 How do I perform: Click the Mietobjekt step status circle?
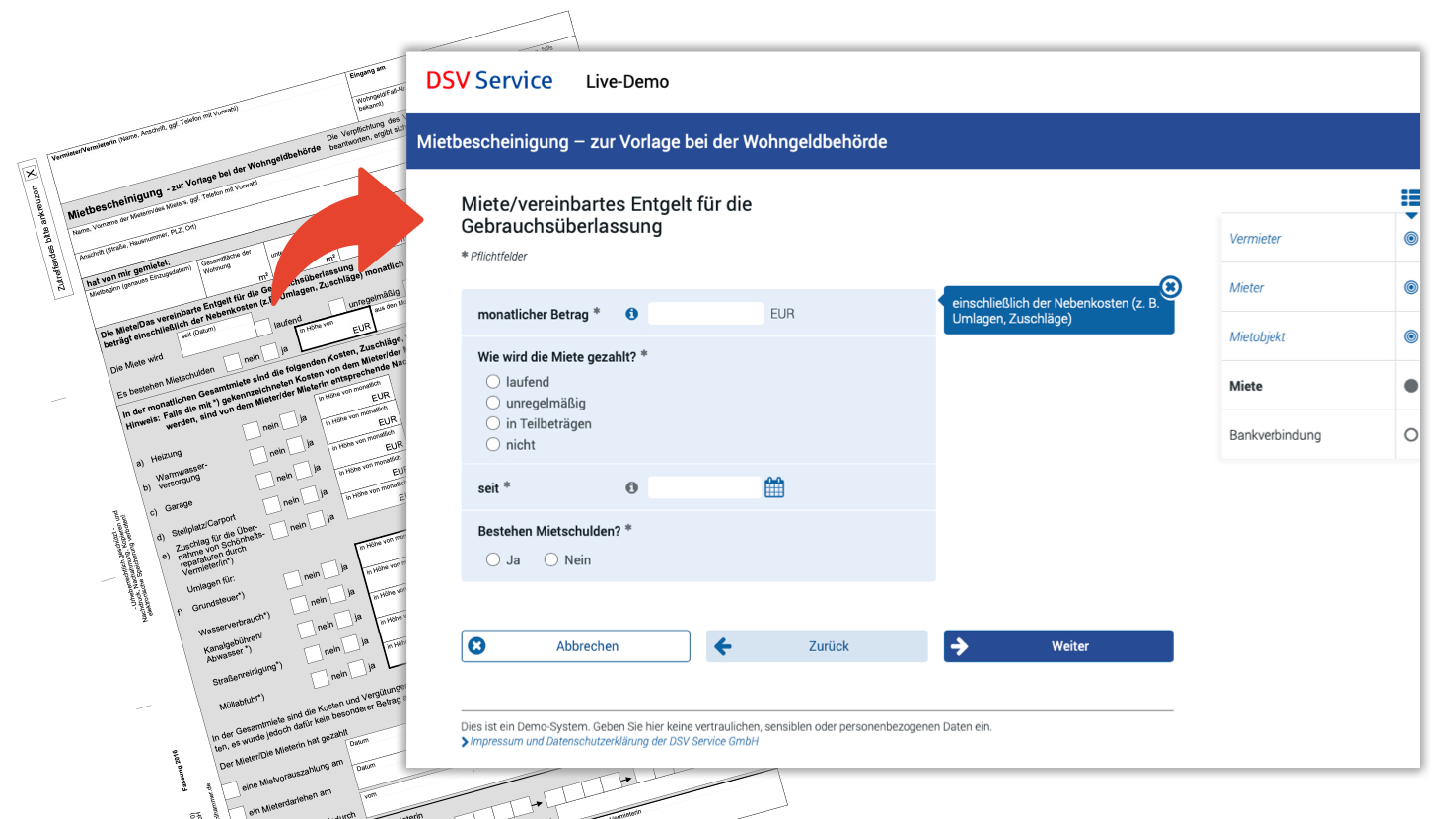pos(1411,336)
